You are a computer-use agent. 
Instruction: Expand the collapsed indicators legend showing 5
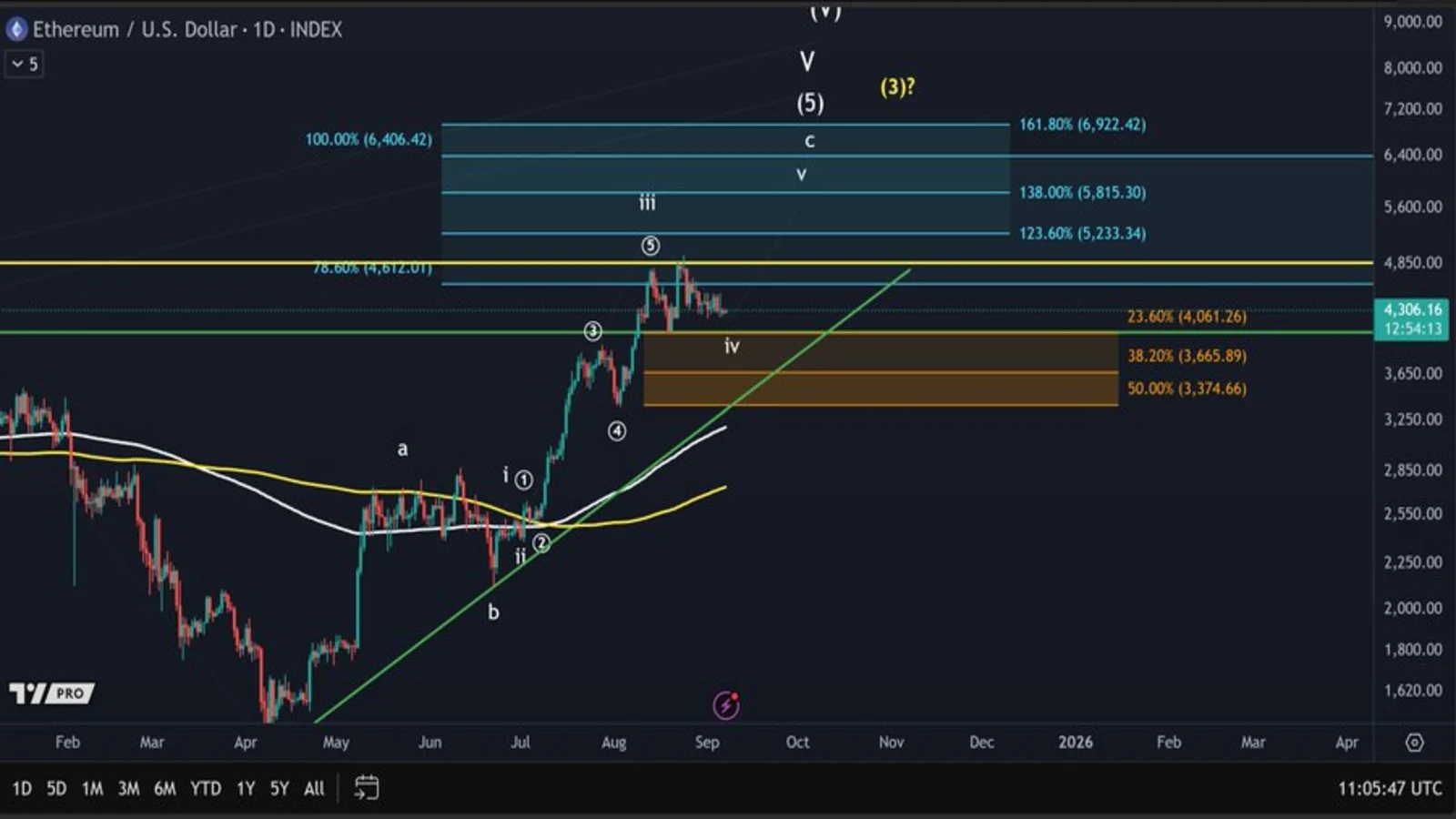coord(25,64)
